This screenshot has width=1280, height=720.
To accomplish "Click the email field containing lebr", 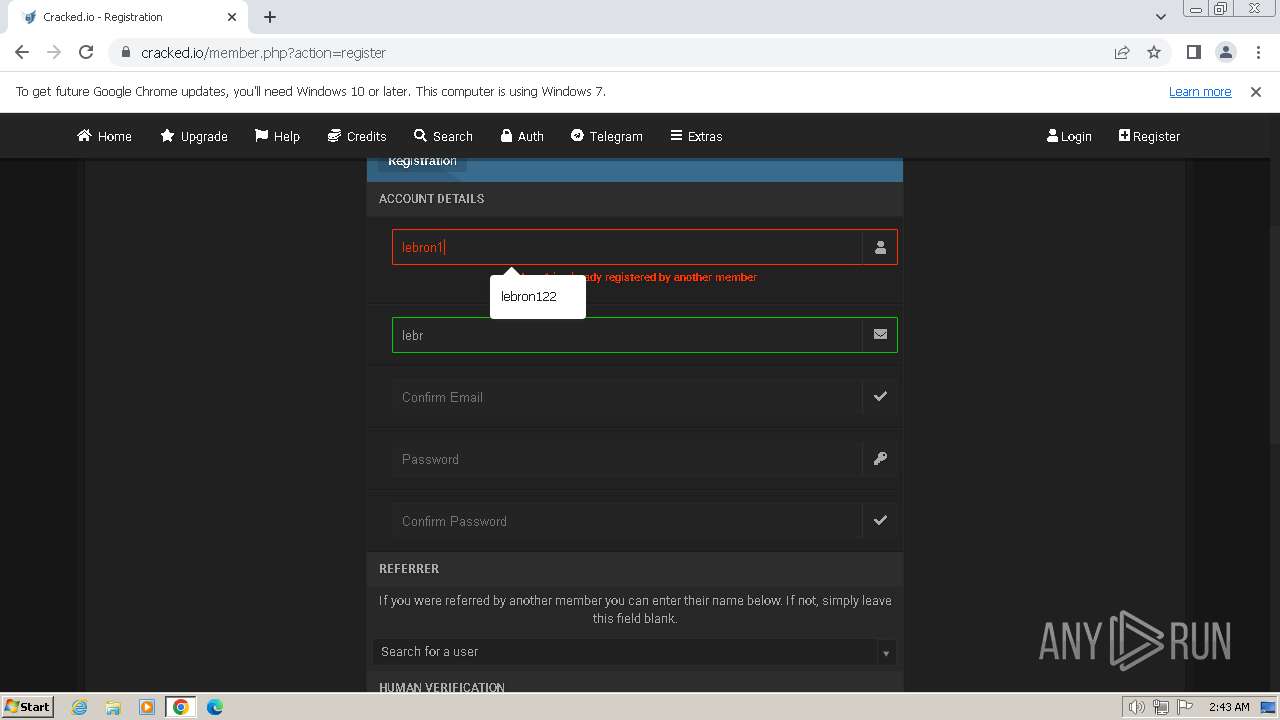I will point(627,335).
